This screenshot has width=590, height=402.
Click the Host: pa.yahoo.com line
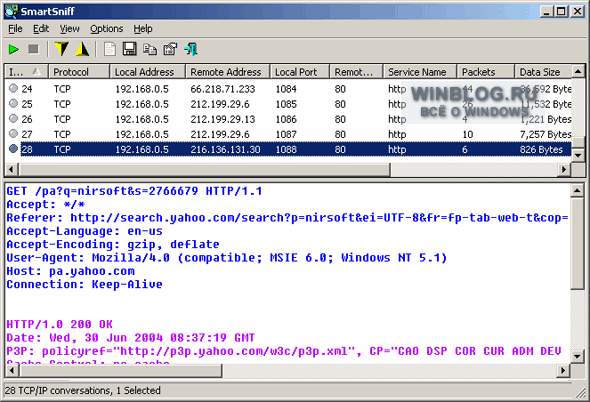pyautogui.click(x=70, y=271)
